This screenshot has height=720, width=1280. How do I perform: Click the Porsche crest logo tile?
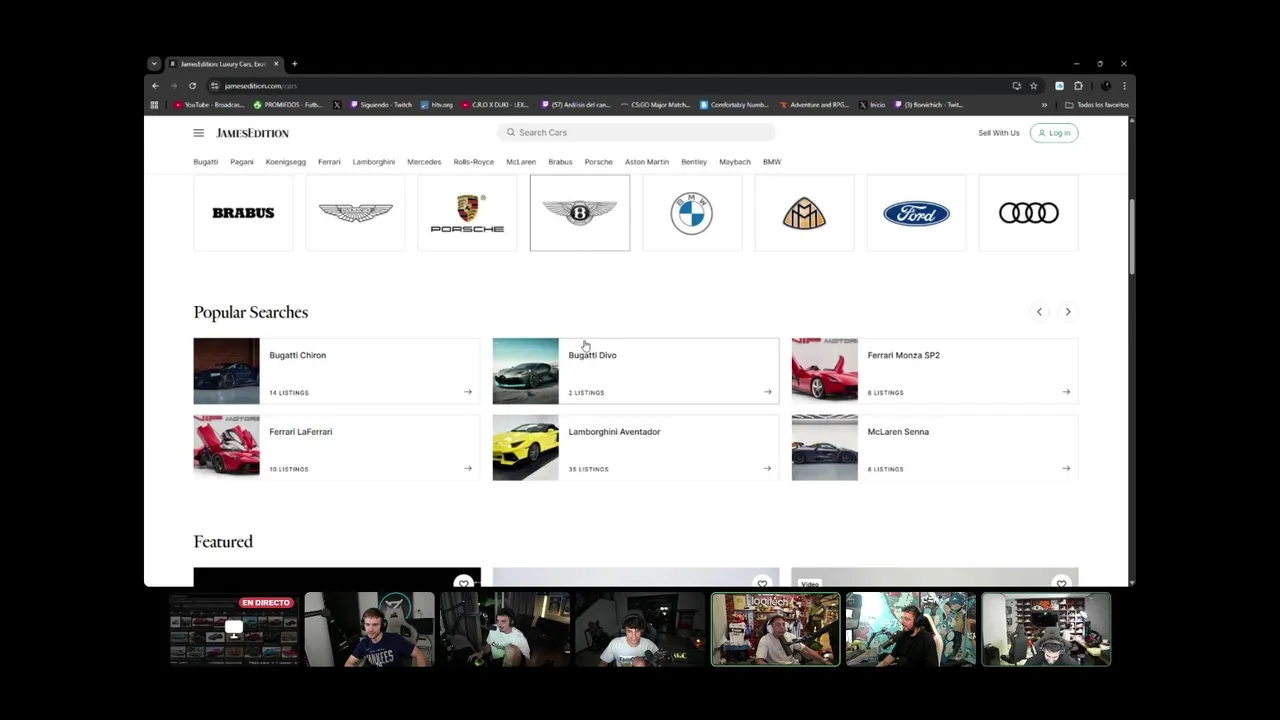pyautogui.click(x=467, y=213)
